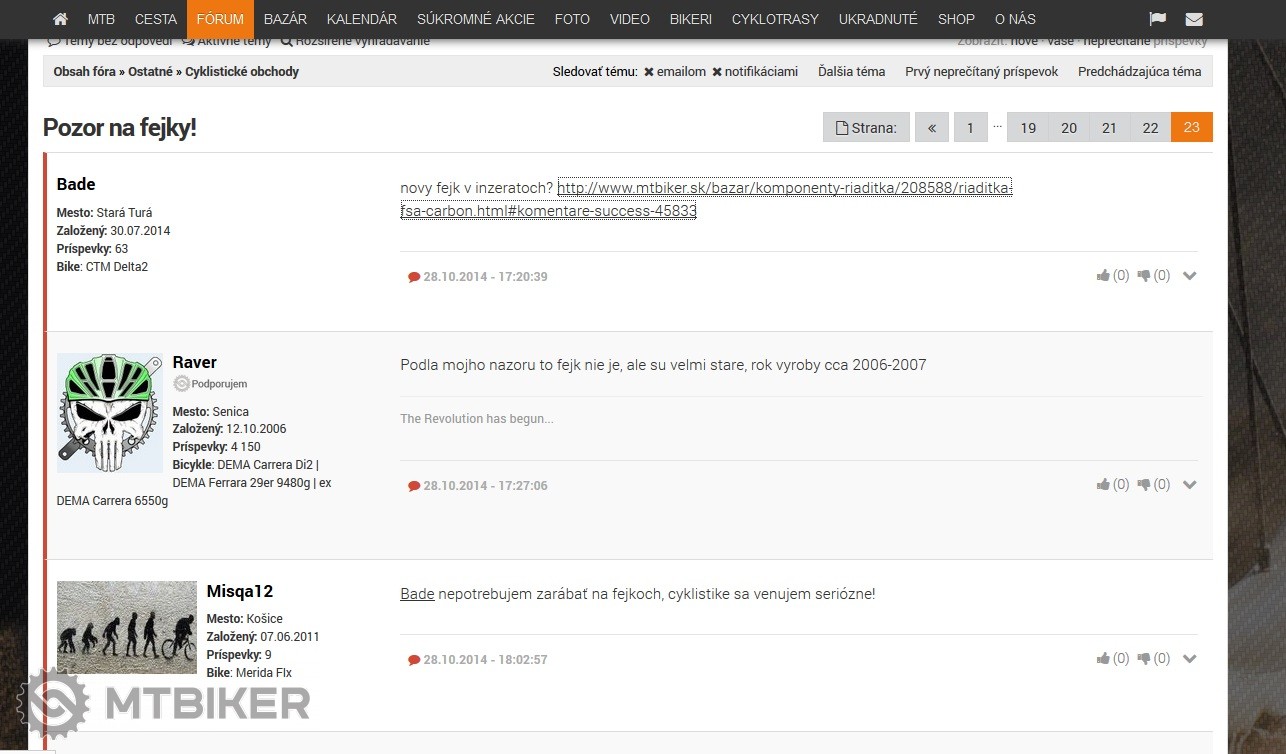1286x754 pixels.
Task: Open the riadítka FSA carbon bazar link
Action: point(784,189)
